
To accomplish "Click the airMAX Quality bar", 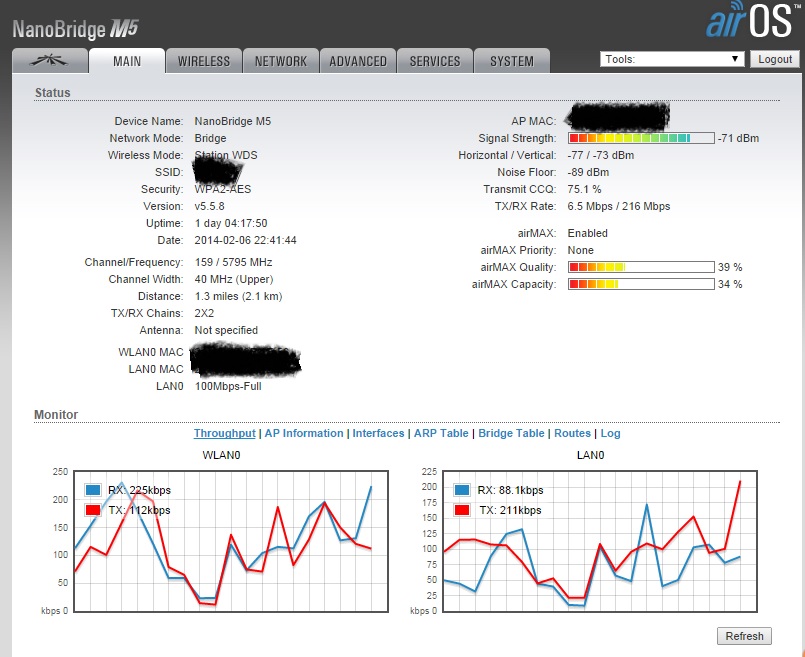I will click(x=641, y=267).
